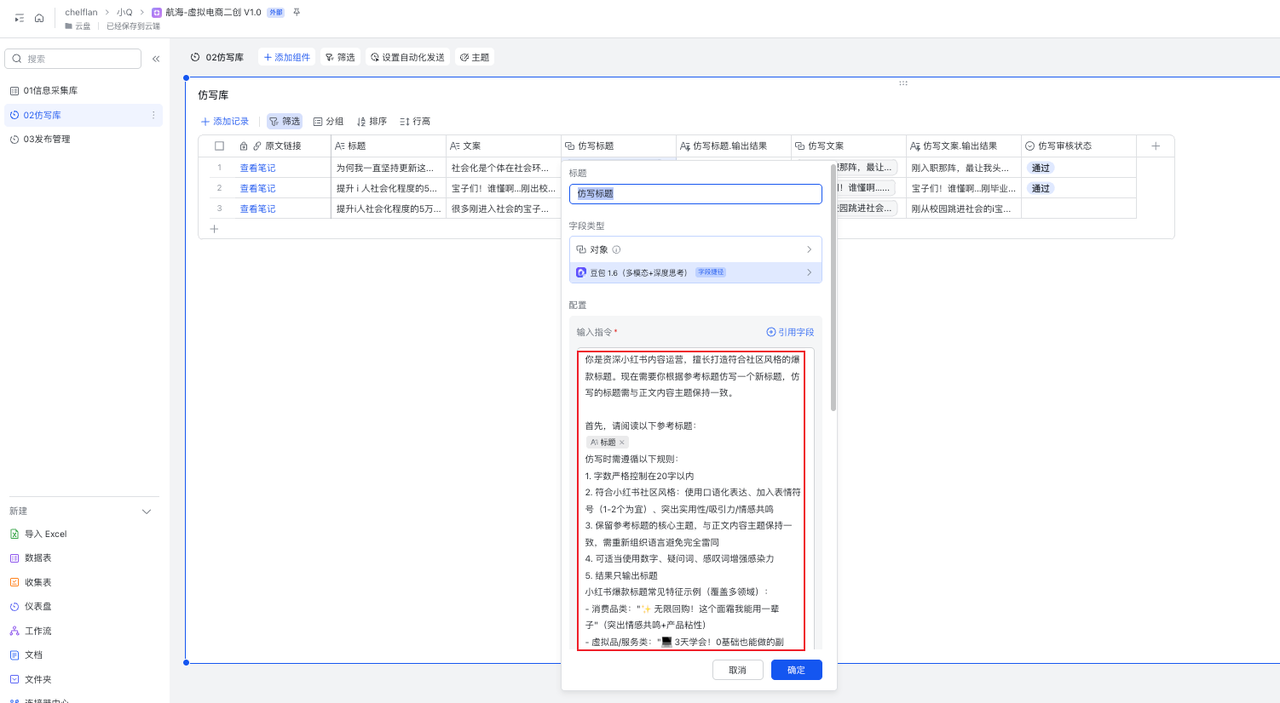Click the 仿写标题 column header
1280x703 pixels.
619,146
